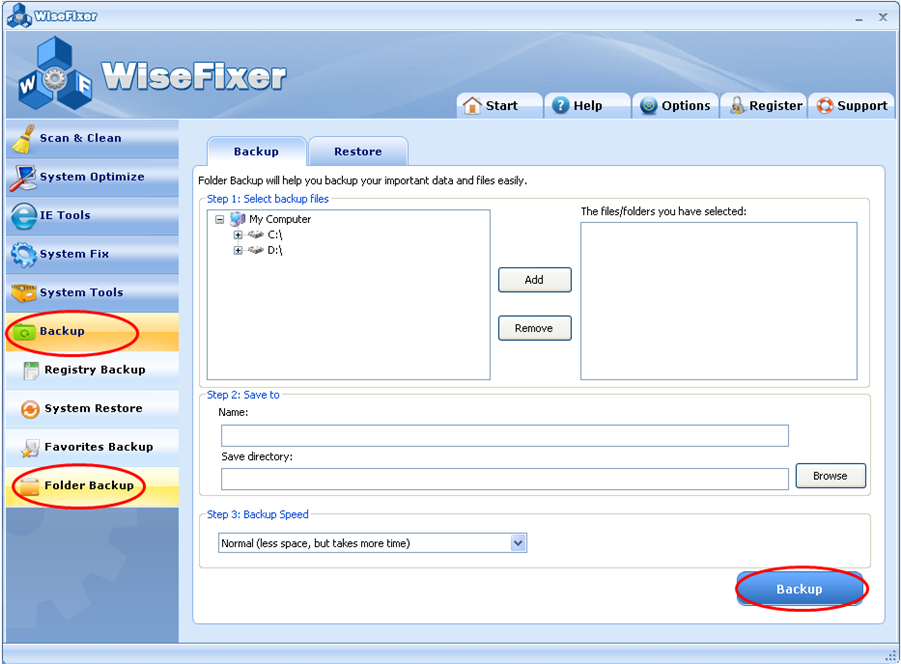Screen dimensions: 901x664
Task: Click the small WiseFixer title bar icon
Action: click(20, 16)
